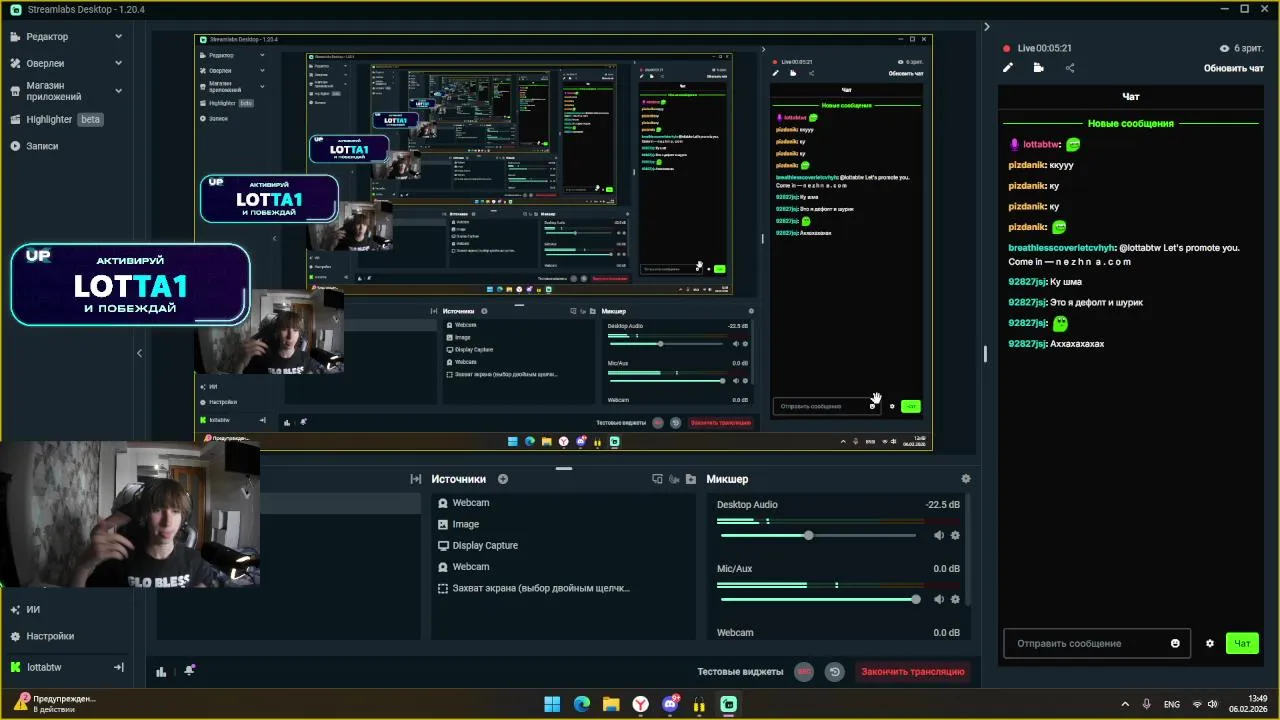Viewport: 1280px width, 720px height.
Task: Click the Live 00:05:21 status indicator
Action: [x=1038, y=48]
